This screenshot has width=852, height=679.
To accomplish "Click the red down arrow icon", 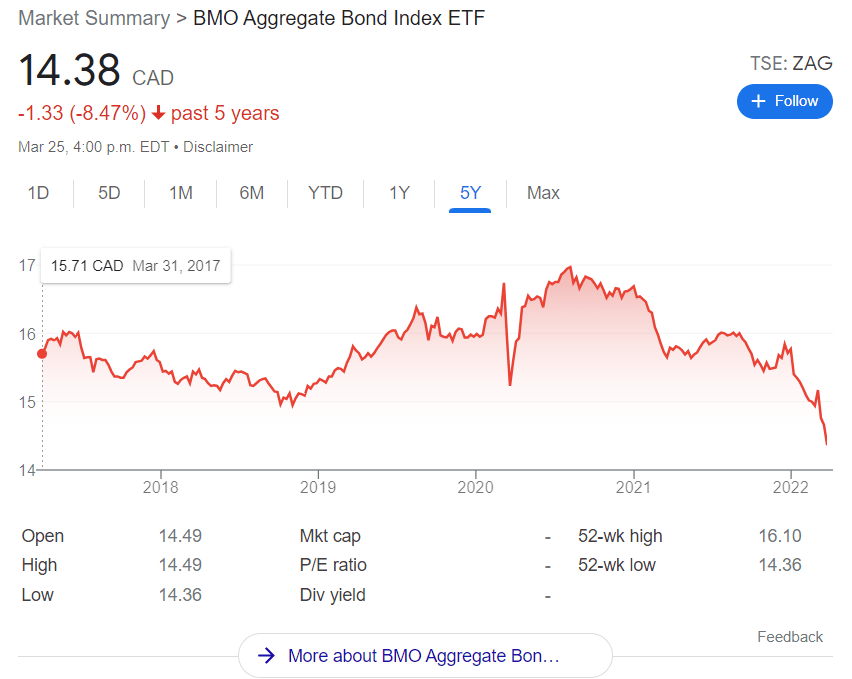I will [158, 113].
